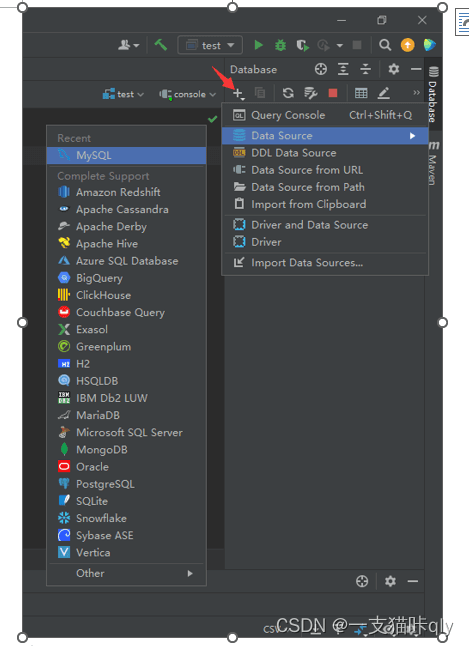Screen dimensions: 469x646
Task: Select BigQuery data source
Action: click(x=127, y=278)
